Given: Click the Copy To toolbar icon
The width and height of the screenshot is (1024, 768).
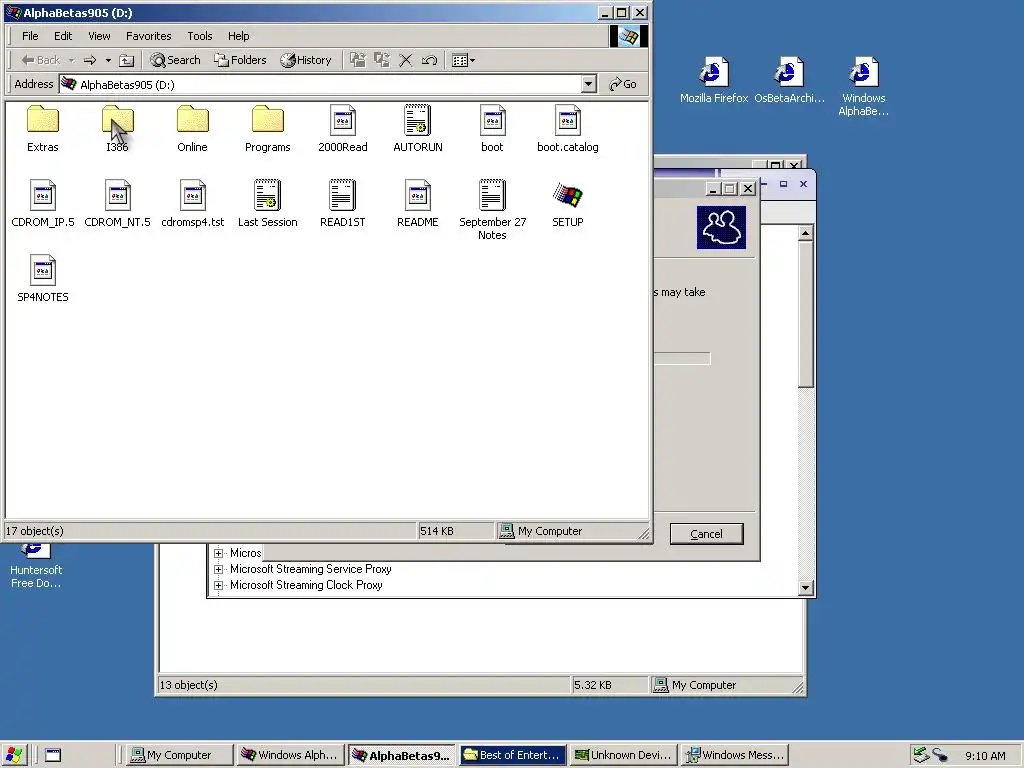Looking at the screenshot, I should pyautogui.click(x=381, y=60).
